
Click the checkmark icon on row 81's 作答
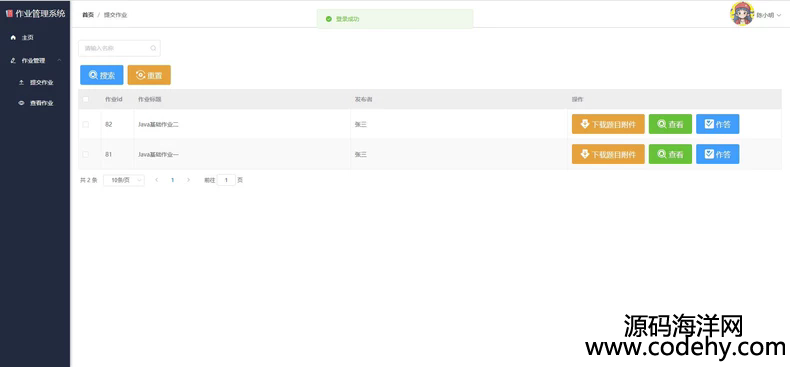tap(709, 154)
